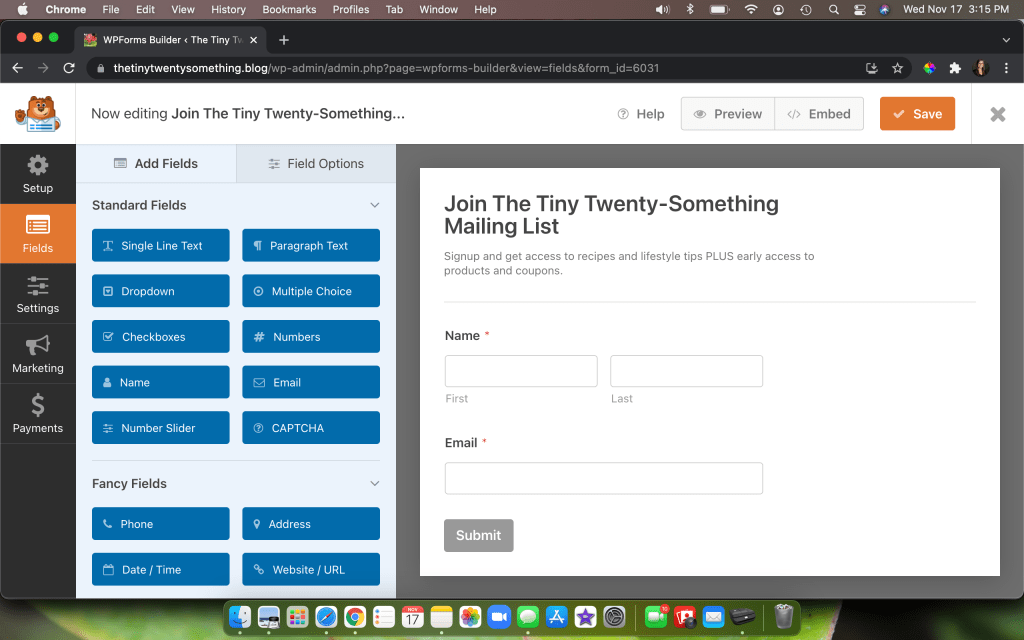Preview the mailing list form
The height and width of the screenshot is (640, 1024).
(727, 114)
